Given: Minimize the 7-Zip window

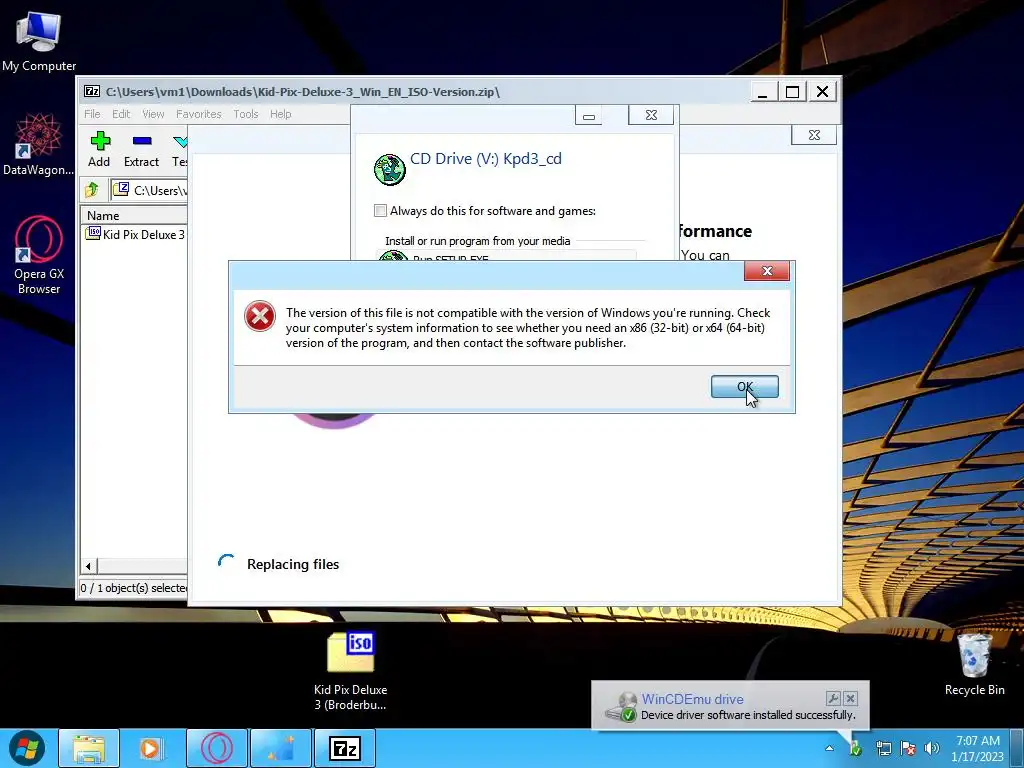Looking at the screenshot, I should tap(762, 92).
